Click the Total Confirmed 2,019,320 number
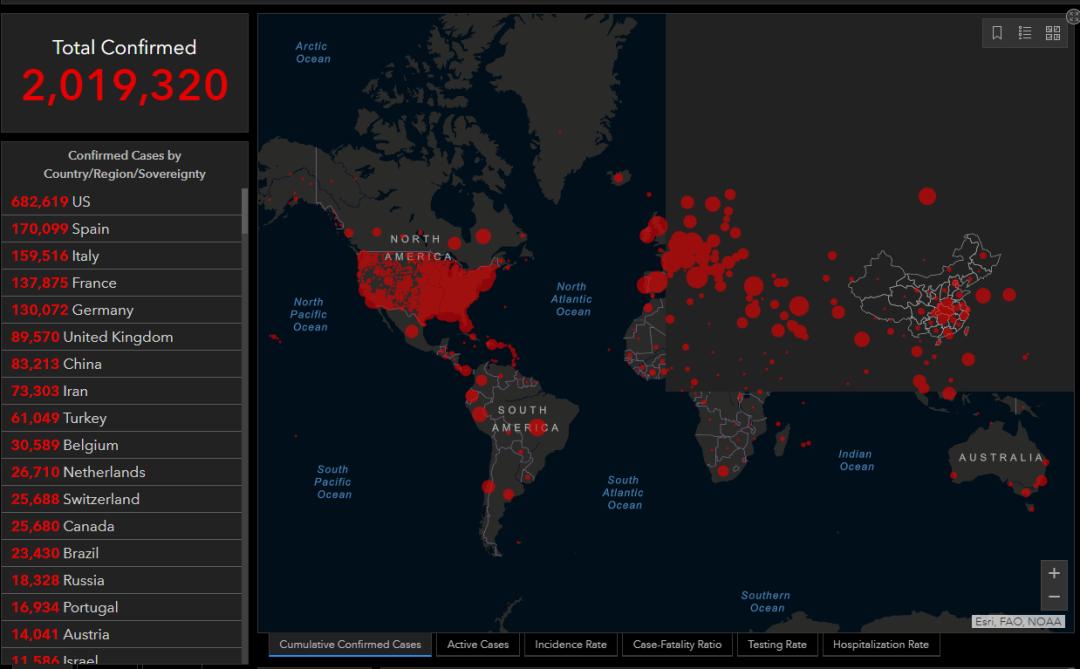The image size is (1080, 669). (x=125, y=85)
